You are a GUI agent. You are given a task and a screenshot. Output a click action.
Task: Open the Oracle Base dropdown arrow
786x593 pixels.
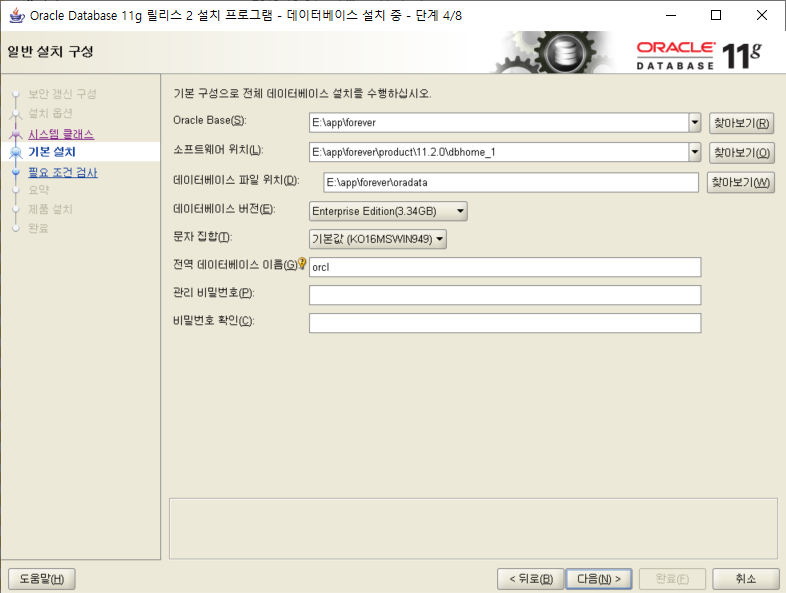click(x=694, y=122)
